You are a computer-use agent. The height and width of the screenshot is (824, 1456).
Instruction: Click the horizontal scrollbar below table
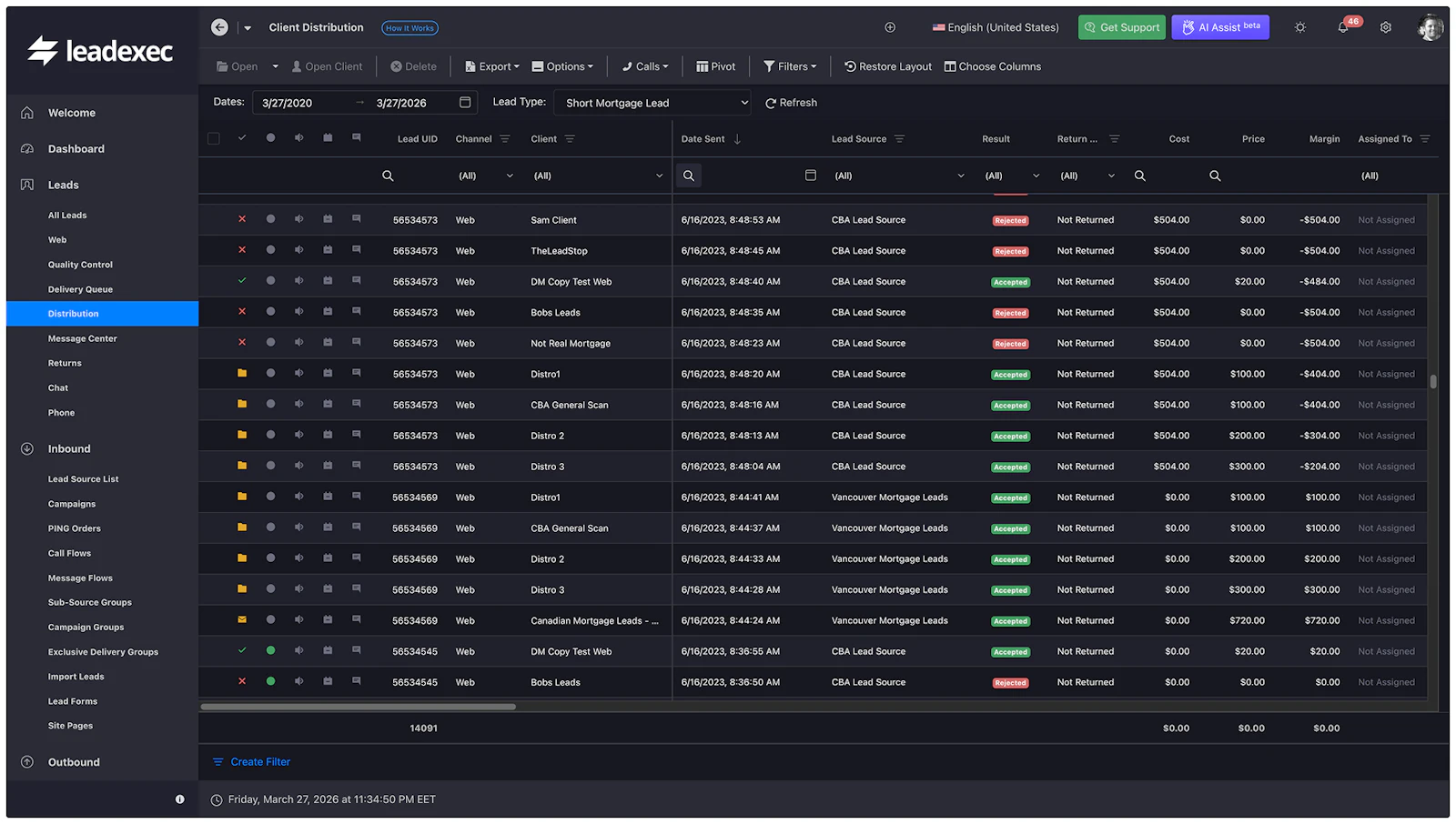(359, 706)
